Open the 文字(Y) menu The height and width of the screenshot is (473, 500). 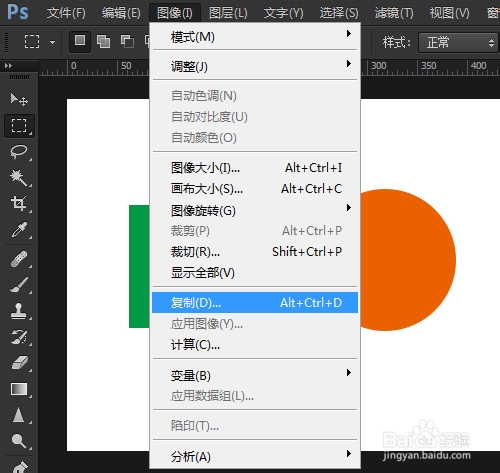(x=283, y=13)
